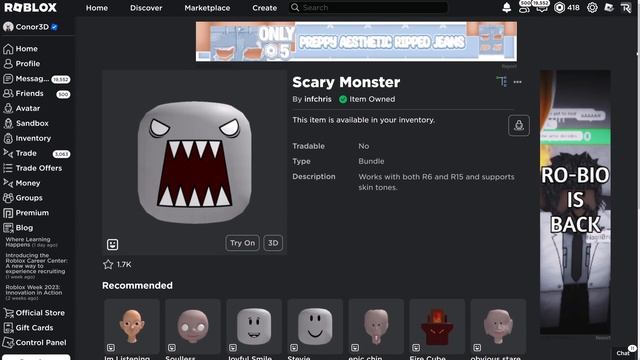
Task: Click the Search input field
Action: (368, 7)
